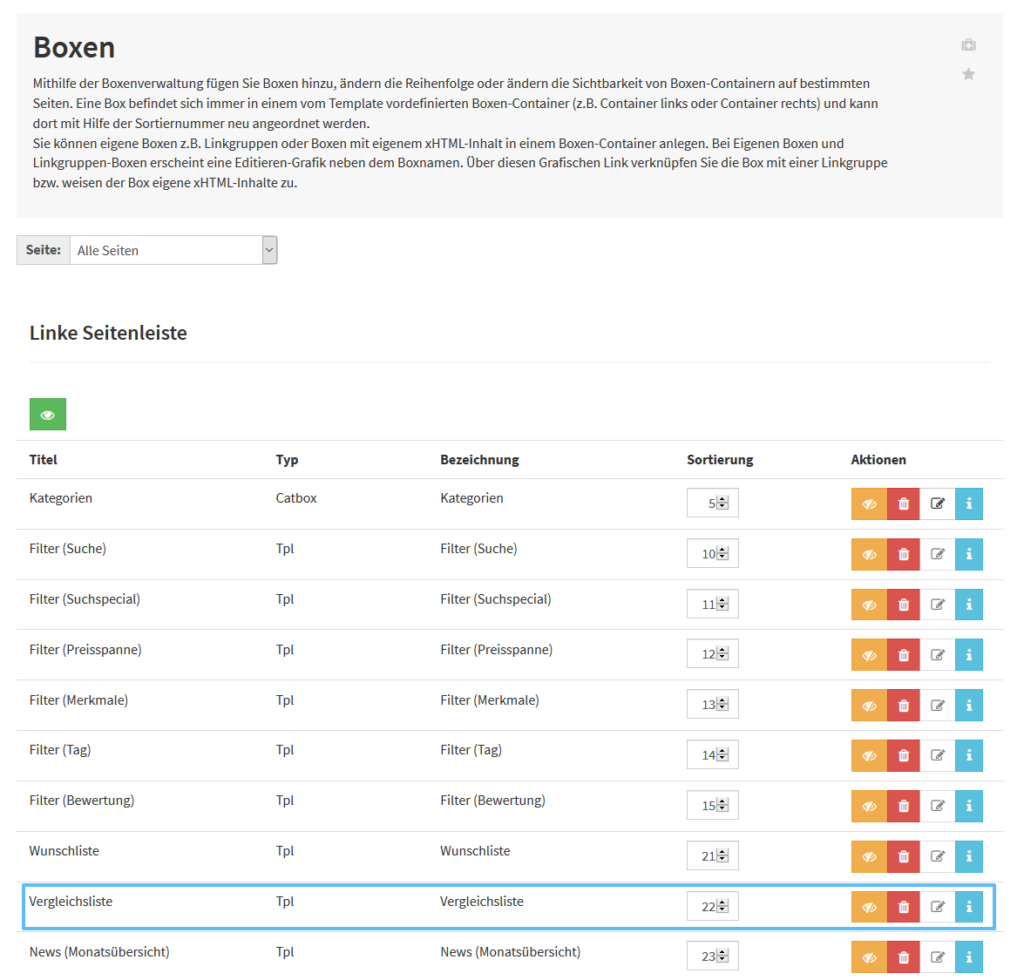This screenshot has height=980, width=1024.
Task: Click the Kategorien sorting stepper arrows
Action: [x=723, y=504]
